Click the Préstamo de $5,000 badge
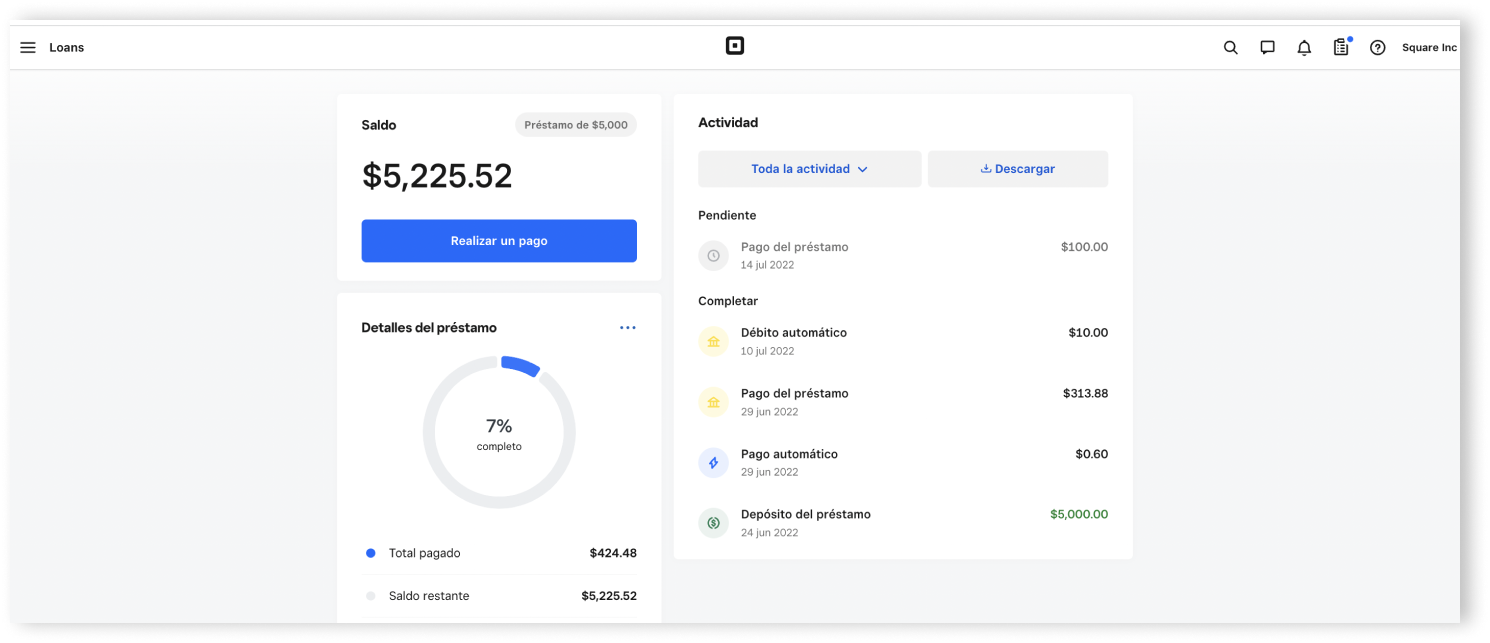Screen dimensions: 1490x643 point(576,125)
